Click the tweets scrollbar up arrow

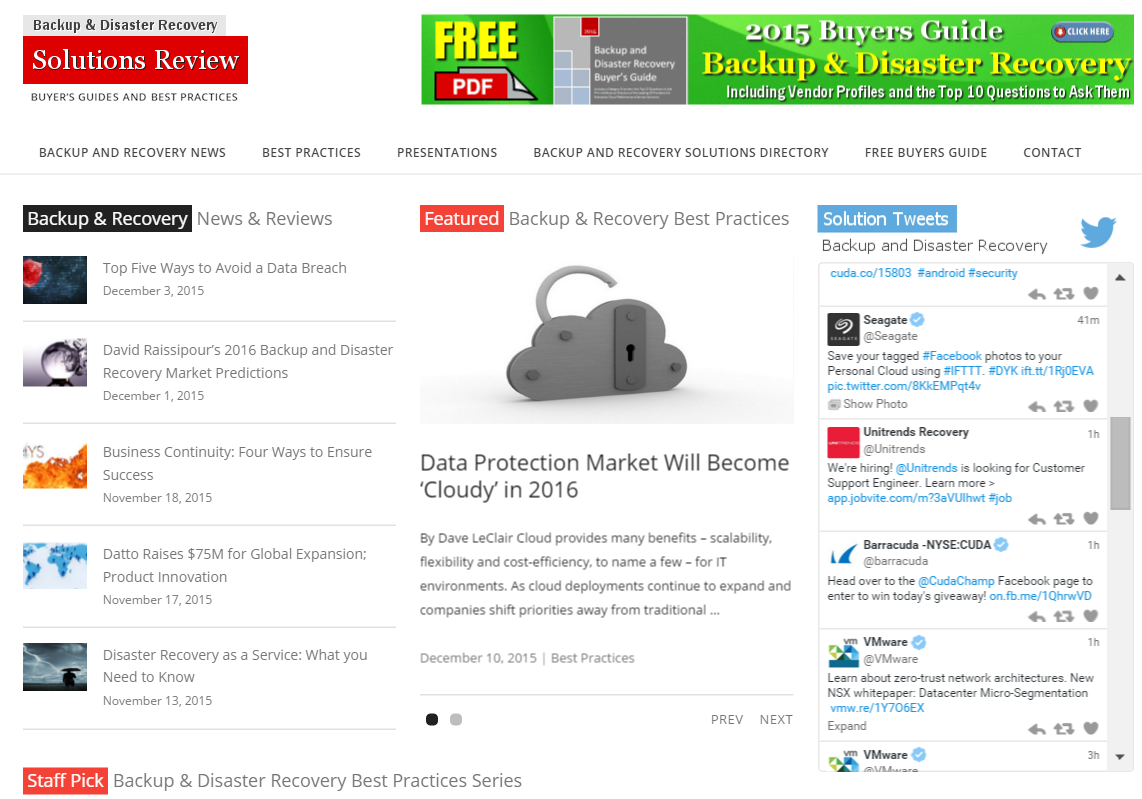[1120, 278]
